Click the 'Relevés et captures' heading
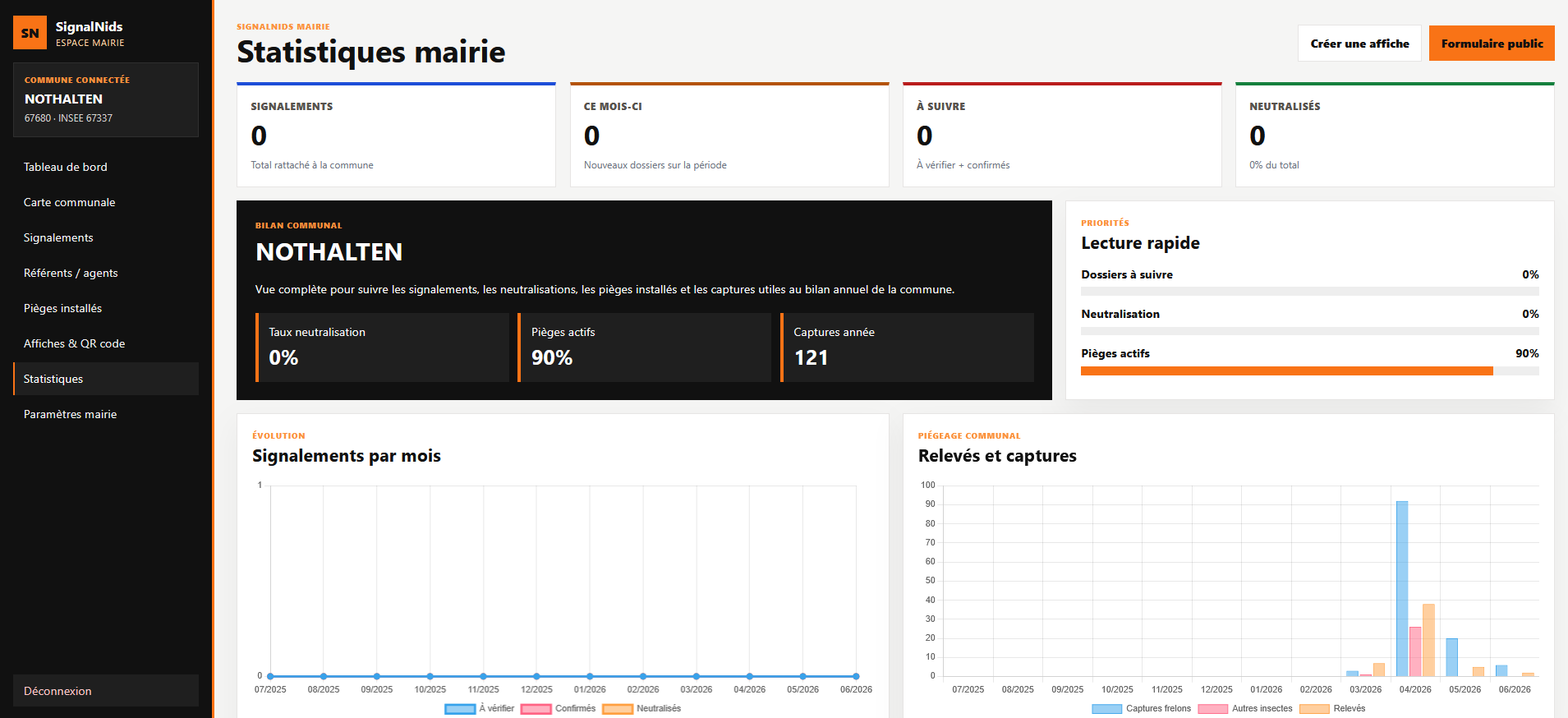 [997, 456]
